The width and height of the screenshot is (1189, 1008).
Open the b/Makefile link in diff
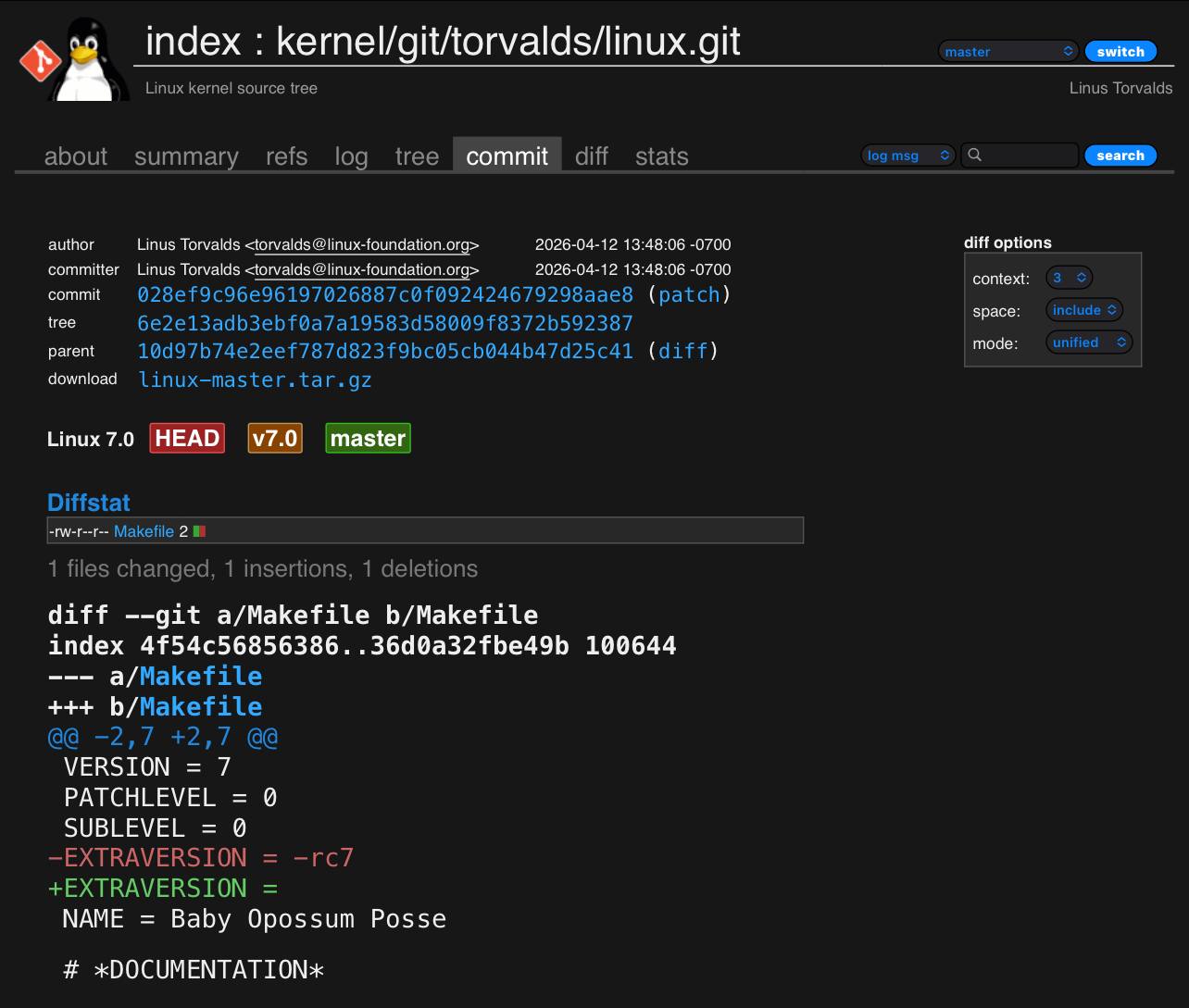point(200,707)
